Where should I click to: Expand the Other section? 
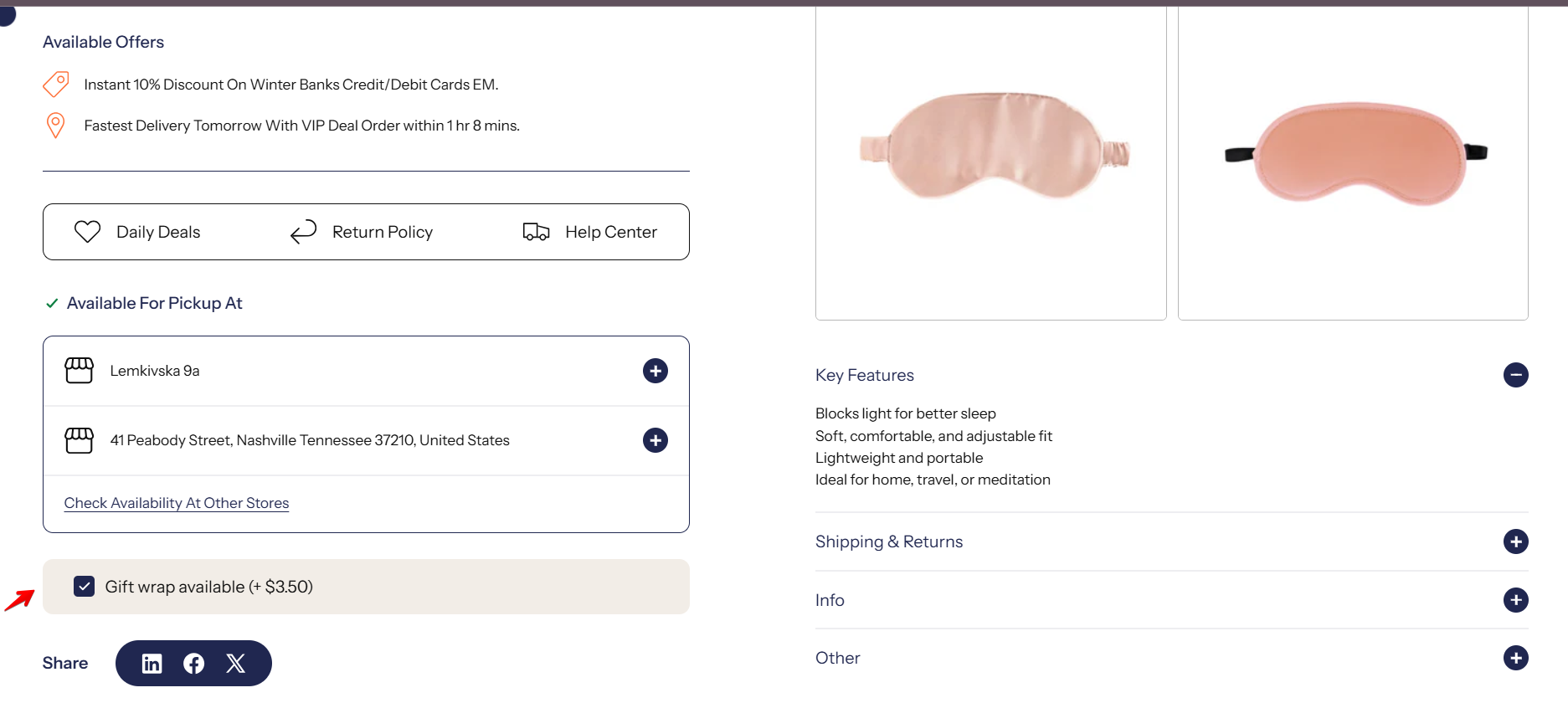pyautogui.click(x=1515, y=658)
